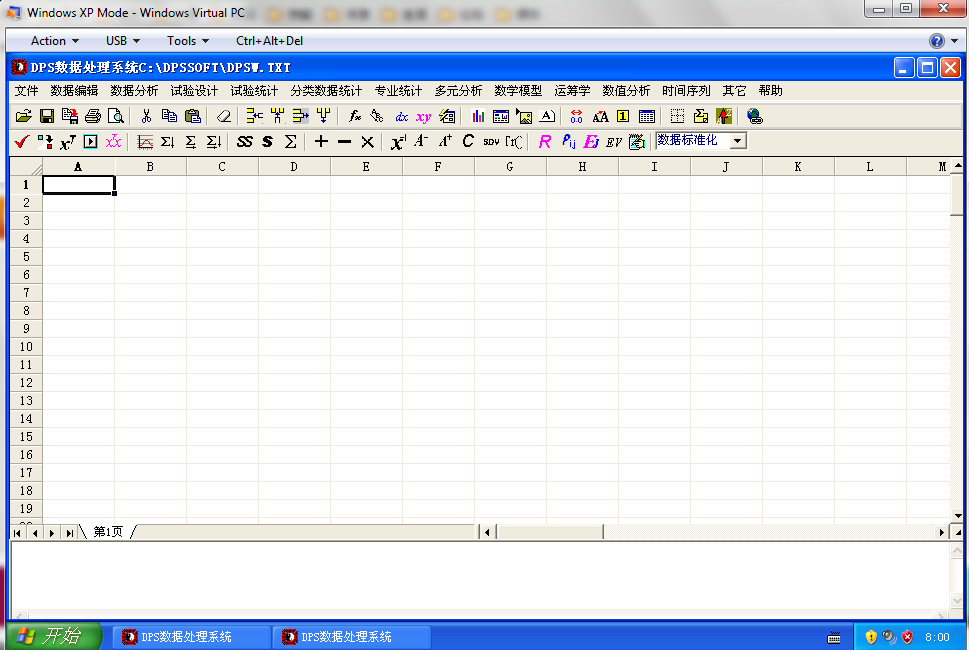The height and width of the screenshot is (650, 969).
Task: Expand the Action menu in Virtual PC
Action: coord(54,41)
